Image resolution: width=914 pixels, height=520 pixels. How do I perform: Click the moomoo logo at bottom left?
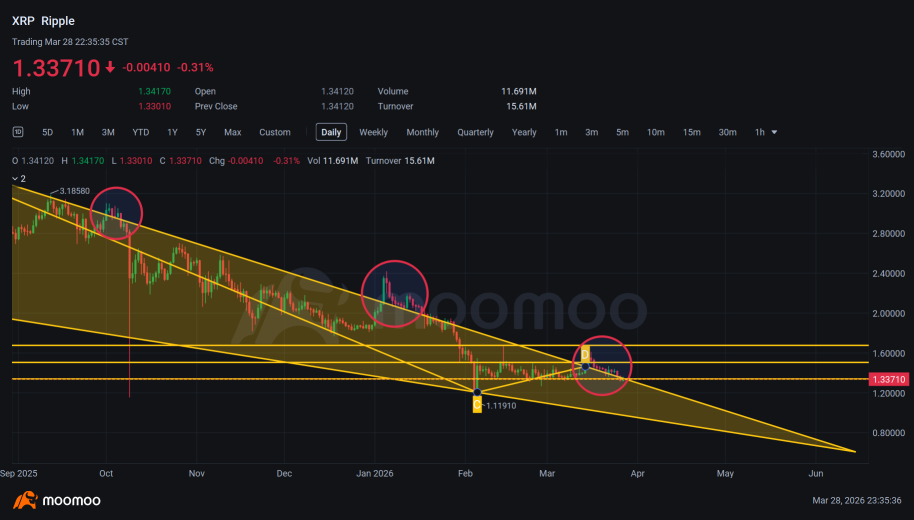tap(57, 500)
